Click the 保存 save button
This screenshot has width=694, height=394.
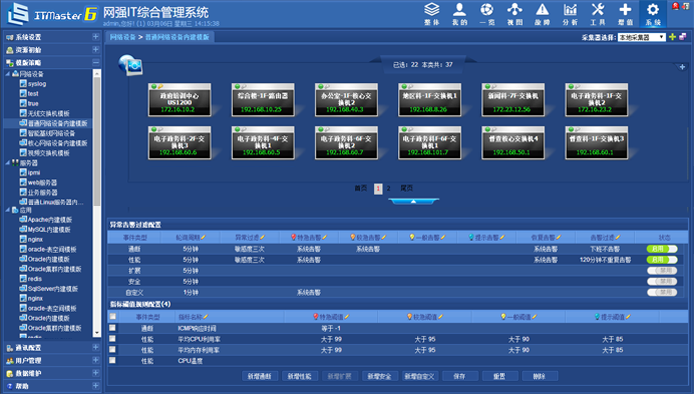coord(459,376)
